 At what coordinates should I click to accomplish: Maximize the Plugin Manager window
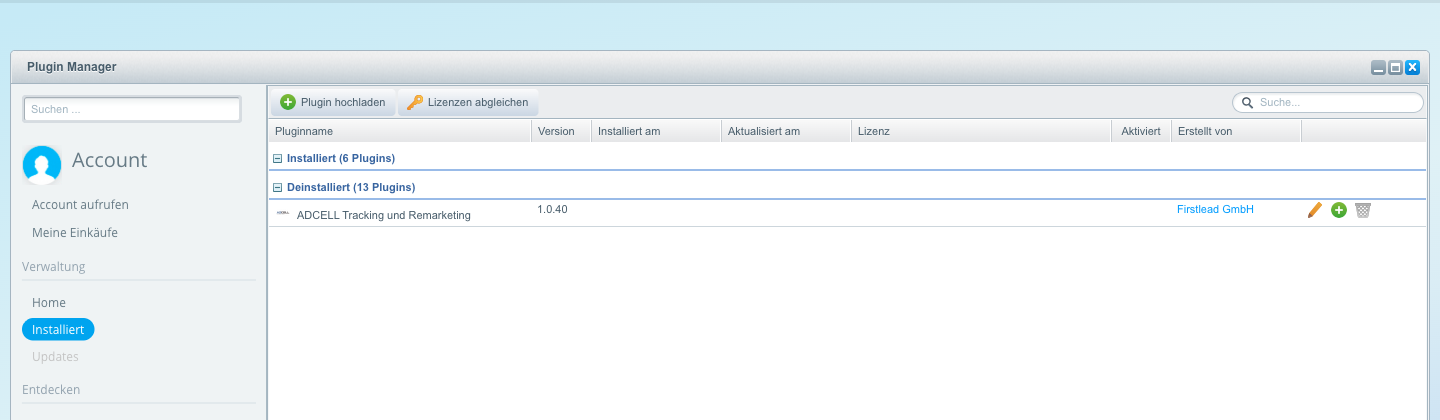click(1395, 67)
